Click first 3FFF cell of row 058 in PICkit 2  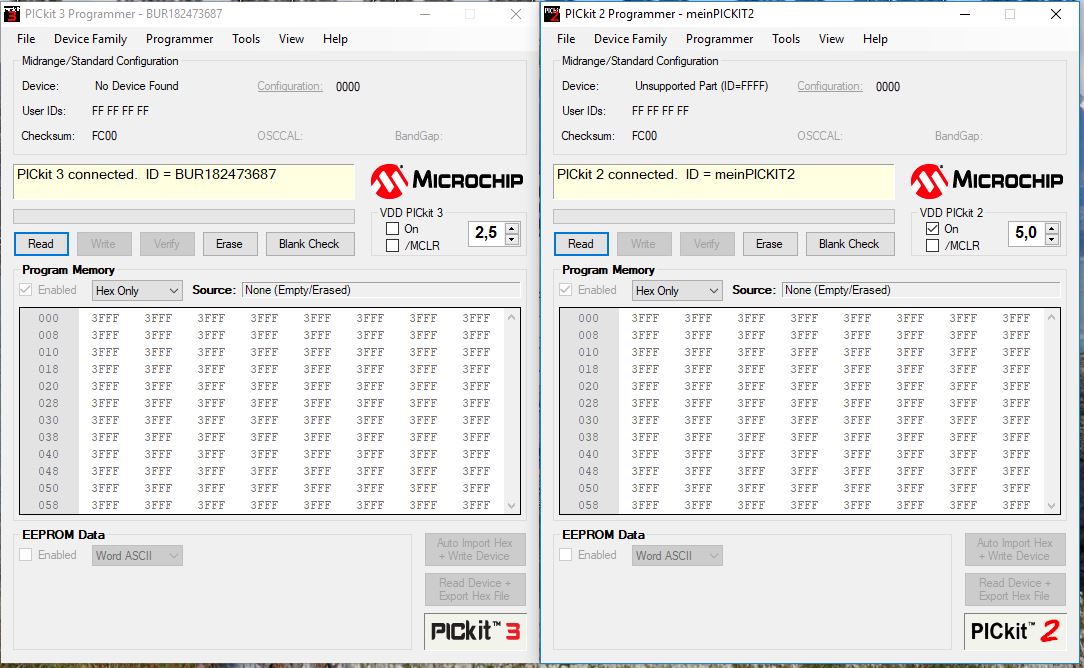click(645, 505)
